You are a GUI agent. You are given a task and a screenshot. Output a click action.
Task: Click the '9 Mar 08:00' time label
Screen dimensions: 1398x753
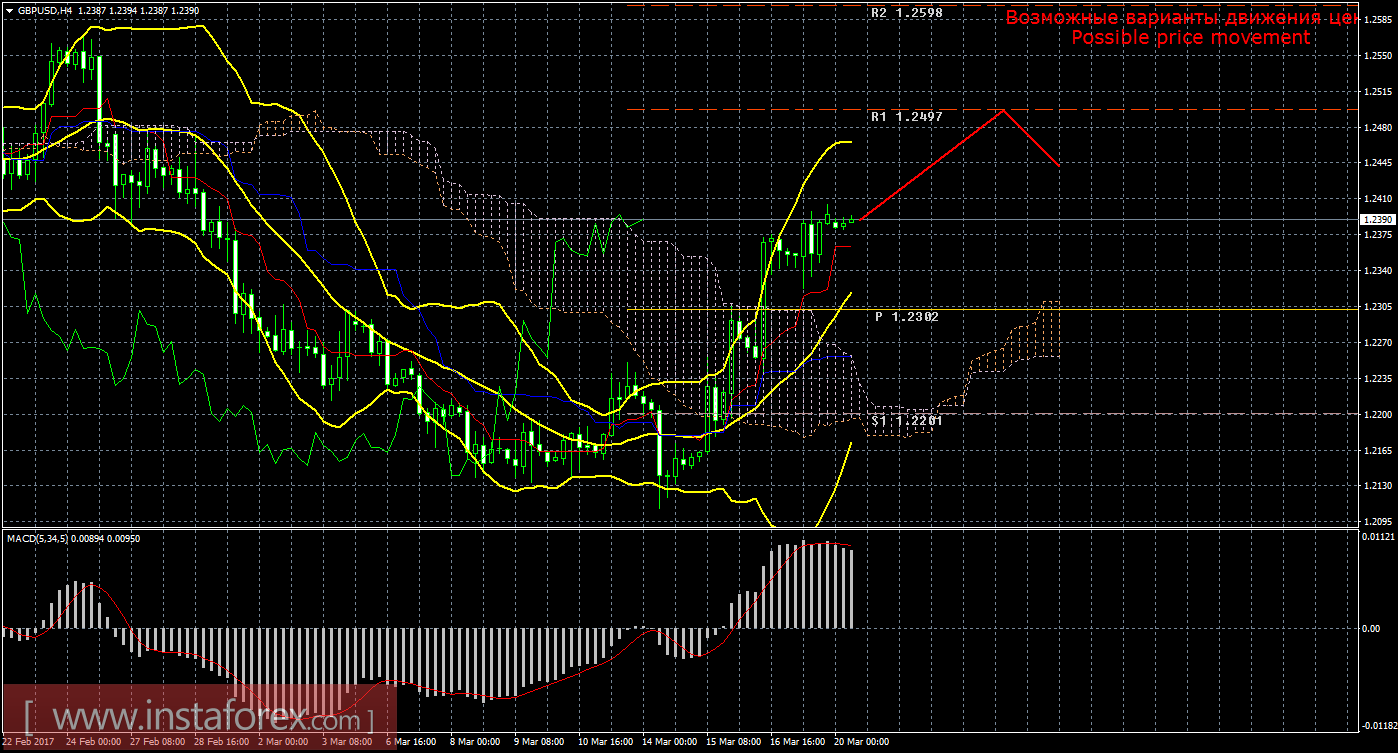[x=539, y=743]
